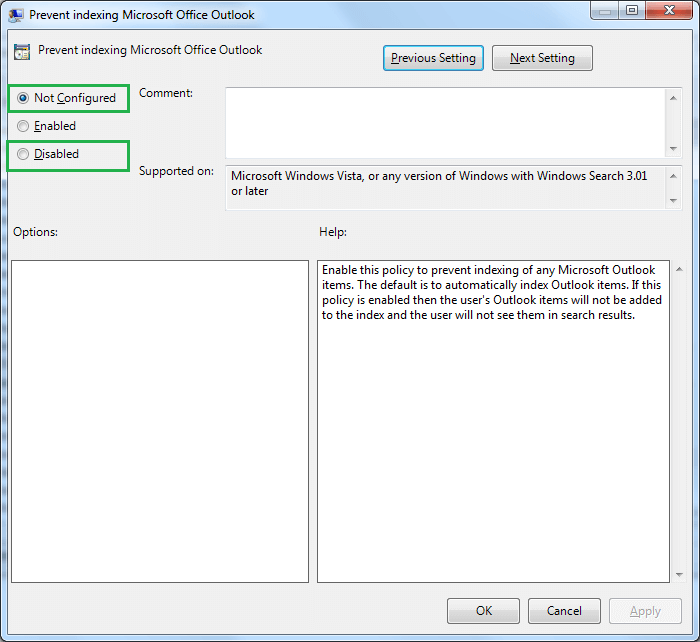Click the title bar window icon

point(16,15)
